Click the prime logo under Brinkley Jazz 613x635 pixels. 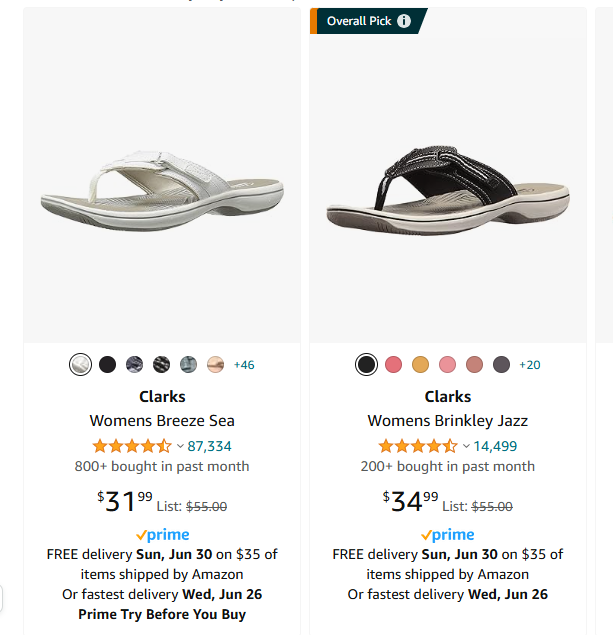pos(448,535)
